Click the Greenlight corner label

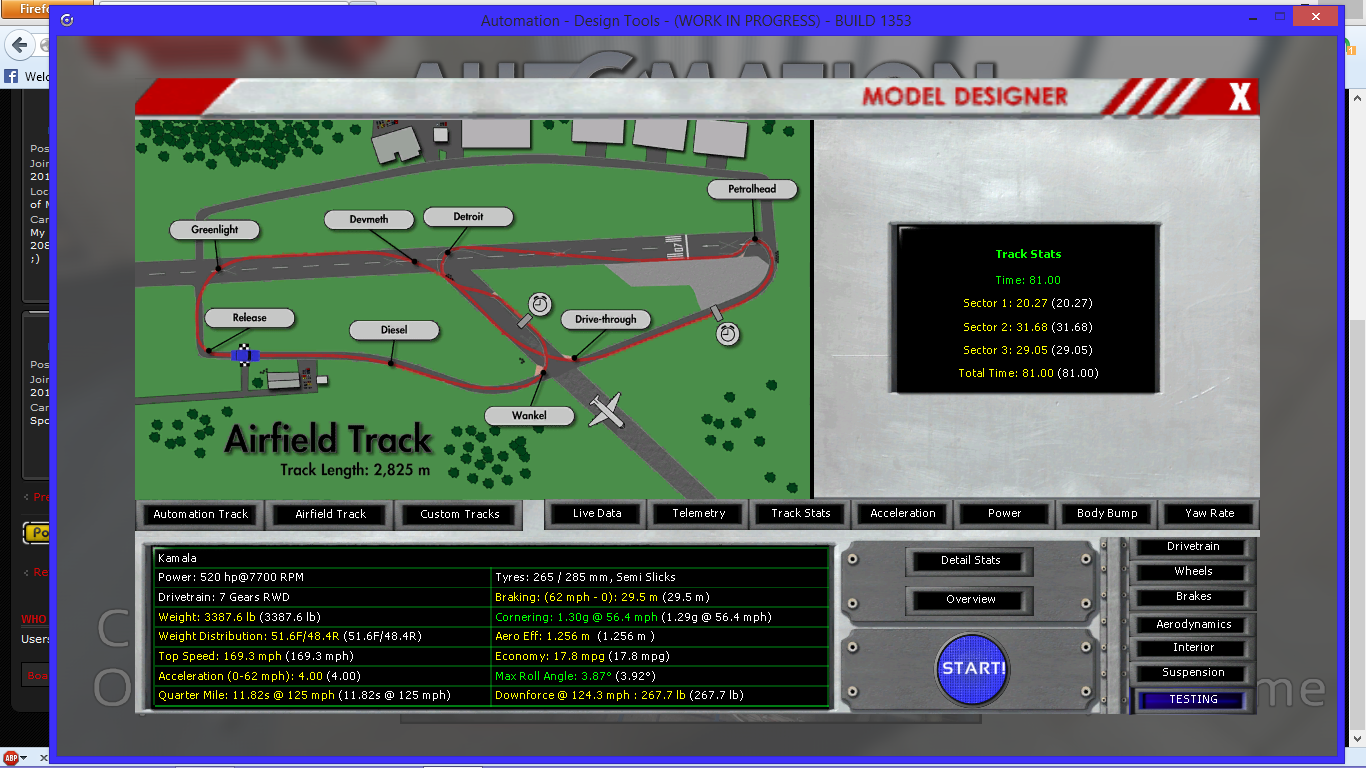tap(215, 230)
